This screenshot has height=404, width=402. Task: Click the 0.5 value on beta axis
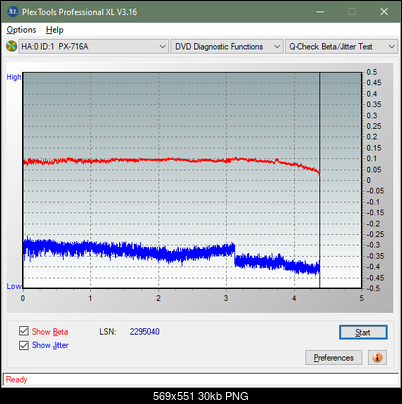[x=372, y=72]
